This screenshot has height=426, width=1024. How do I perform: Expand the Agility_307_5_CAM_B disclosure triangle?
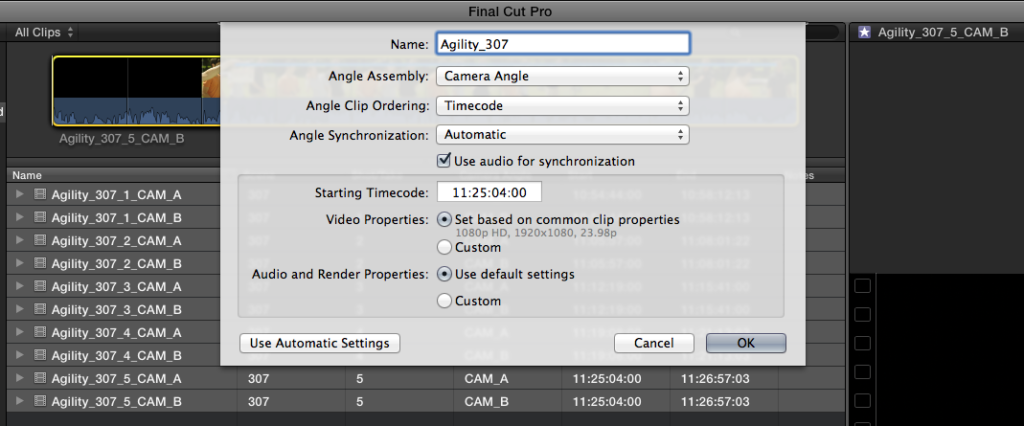(20, 401)
